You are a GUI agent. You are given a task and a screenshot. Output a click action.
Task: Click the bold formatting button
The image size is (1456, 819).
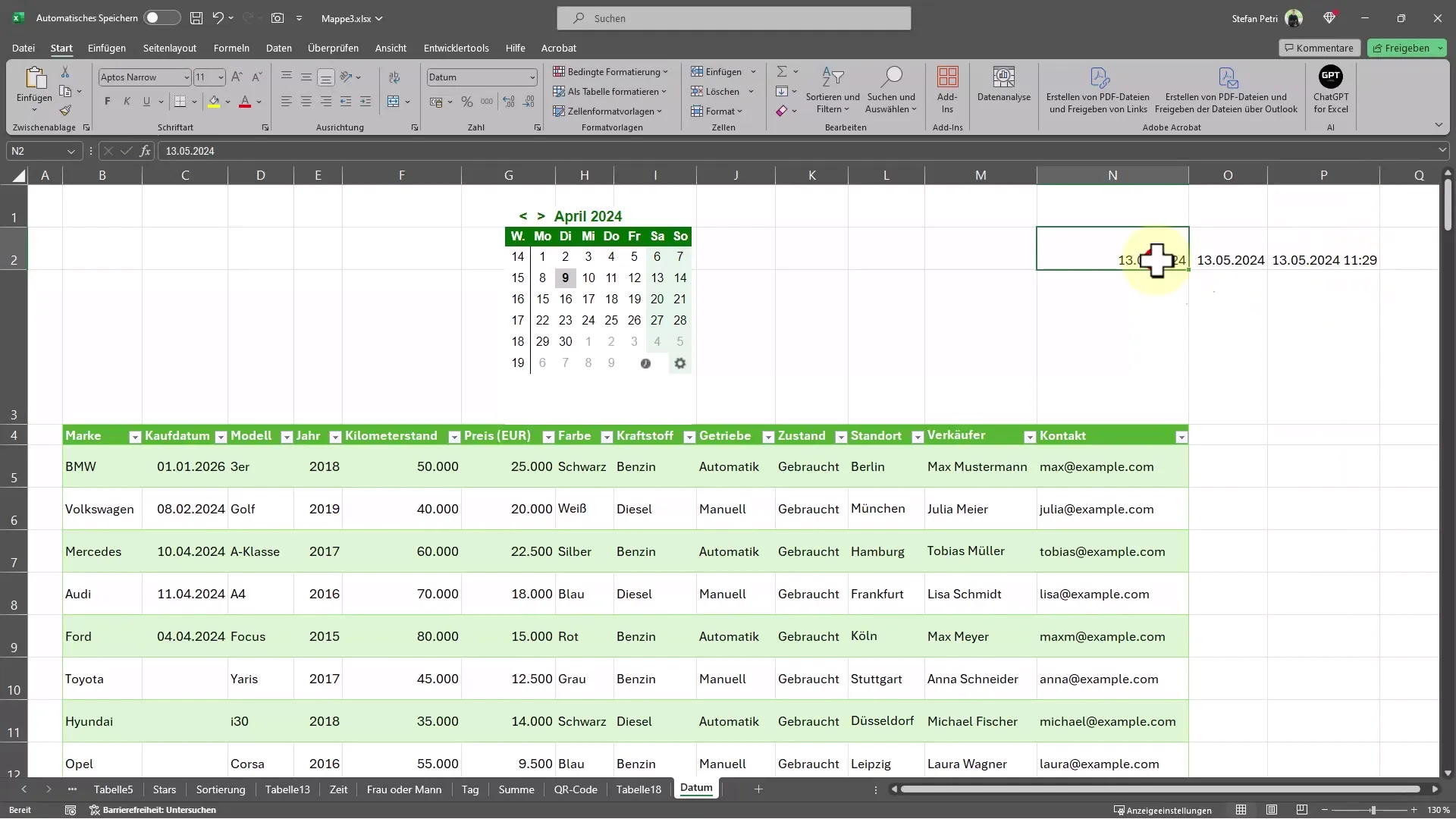point(108,101)
